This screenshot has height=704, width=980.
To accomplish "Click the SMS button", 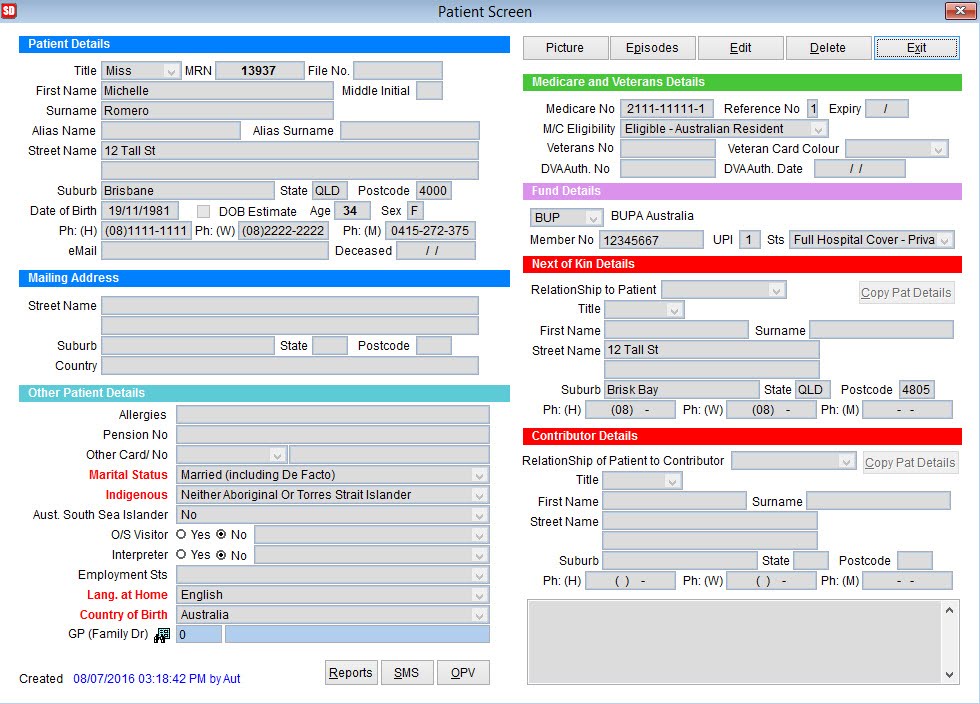I will [x=406, y=673].
